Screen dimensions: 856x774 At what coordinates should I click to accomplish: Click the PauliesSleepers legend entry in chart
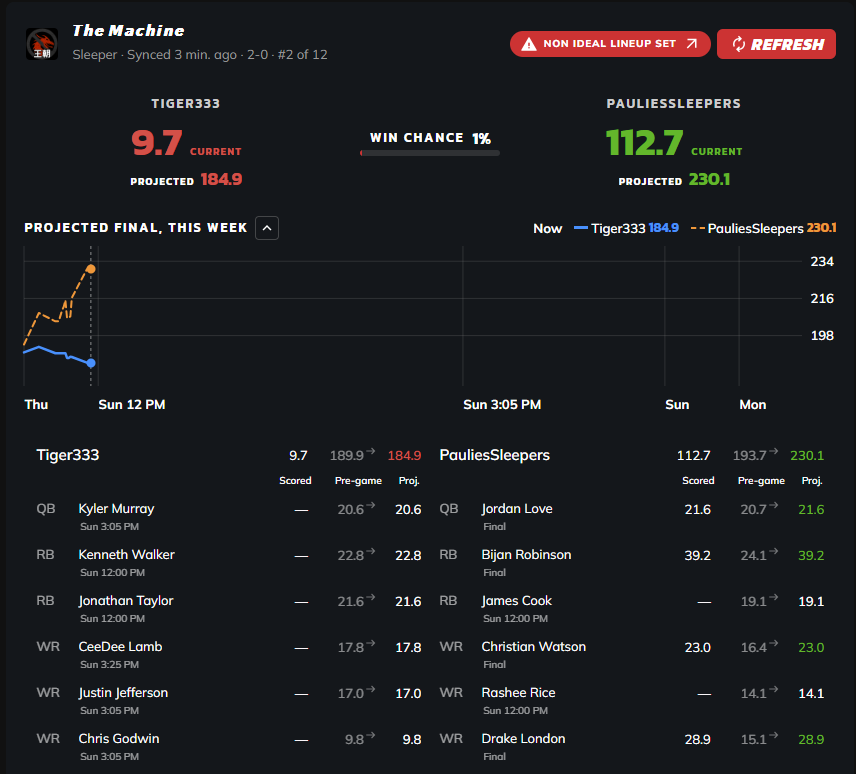click(x=763, y=228)
